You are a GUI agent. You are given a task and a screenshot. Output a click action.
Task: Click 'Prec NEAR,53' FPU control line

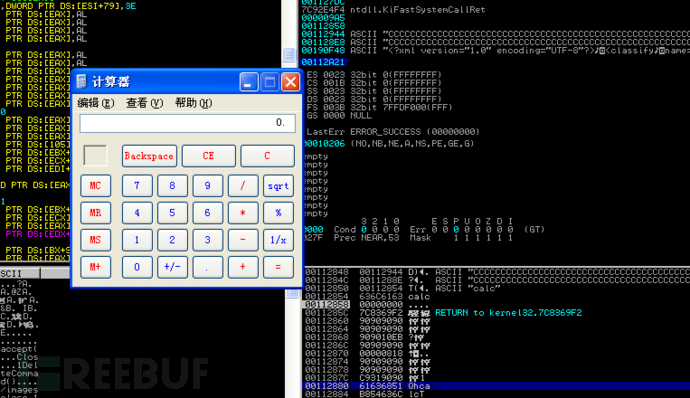coord(366,238)
